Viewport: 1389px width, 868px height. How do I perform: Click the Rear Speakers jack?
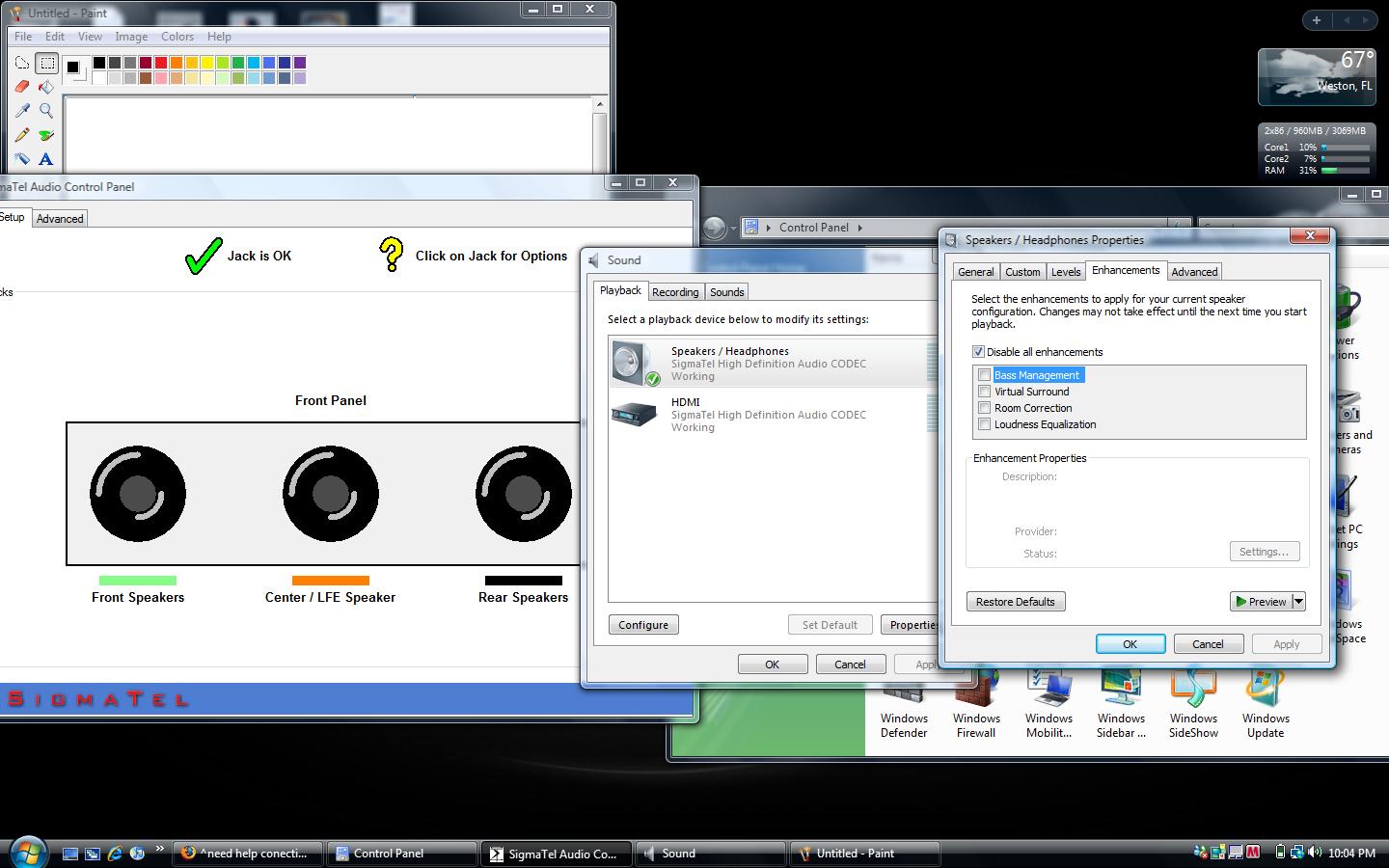pyautogui.click(x=524, y=494)
